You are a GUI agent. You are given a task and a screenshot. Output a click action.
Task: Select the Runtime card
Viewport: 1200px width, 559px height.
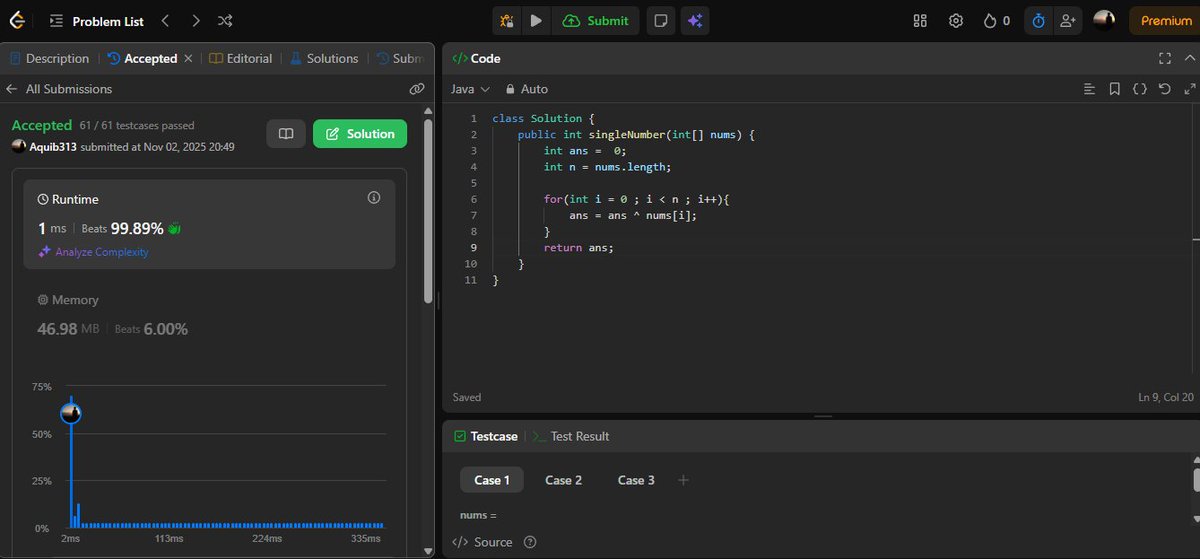pyautogui.click(x=209, y=225)
